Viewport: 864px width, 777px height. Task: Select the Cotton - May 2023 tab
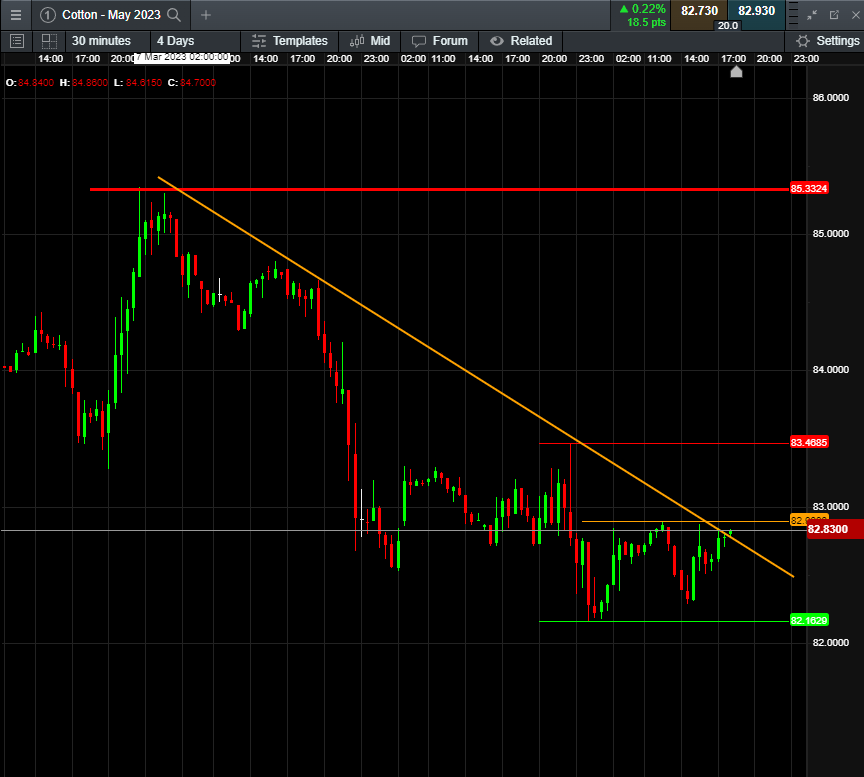(111, 15)
